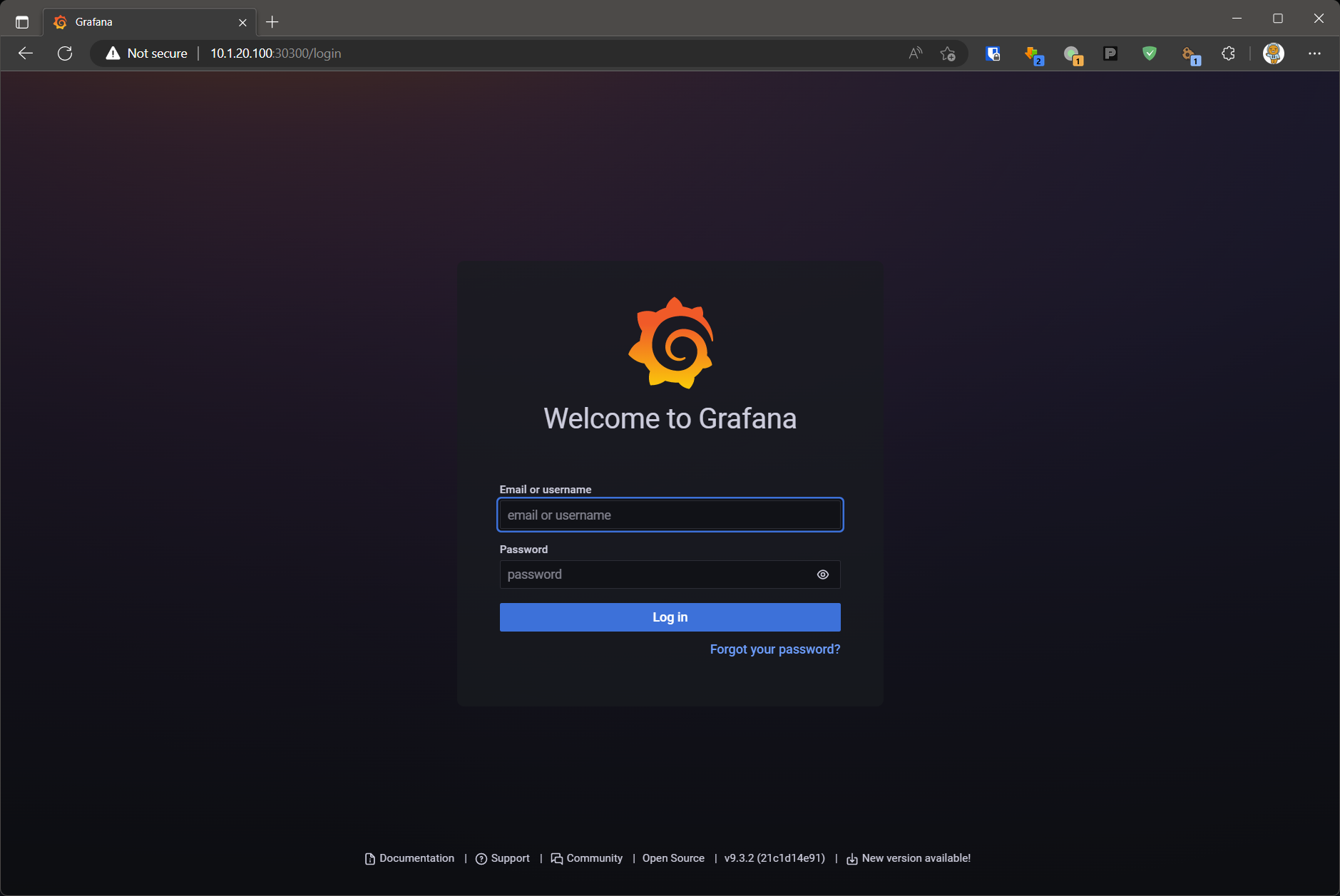The image size is (1340, 896).
Task: Open the Forgot your password link
Action: pyautogui.click(x=774, y=649)
